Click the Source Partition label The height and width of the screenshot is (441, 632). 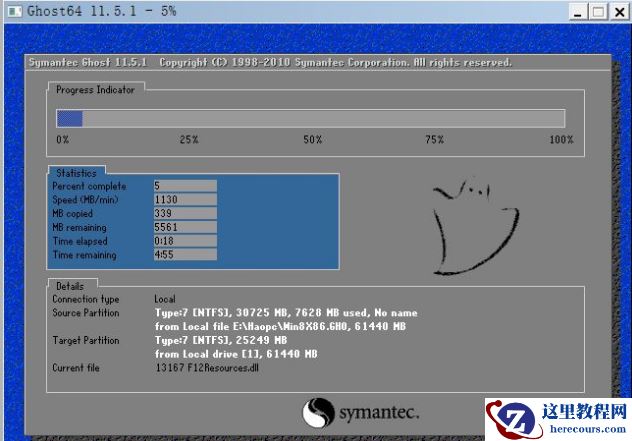click(x=86, y=313)
